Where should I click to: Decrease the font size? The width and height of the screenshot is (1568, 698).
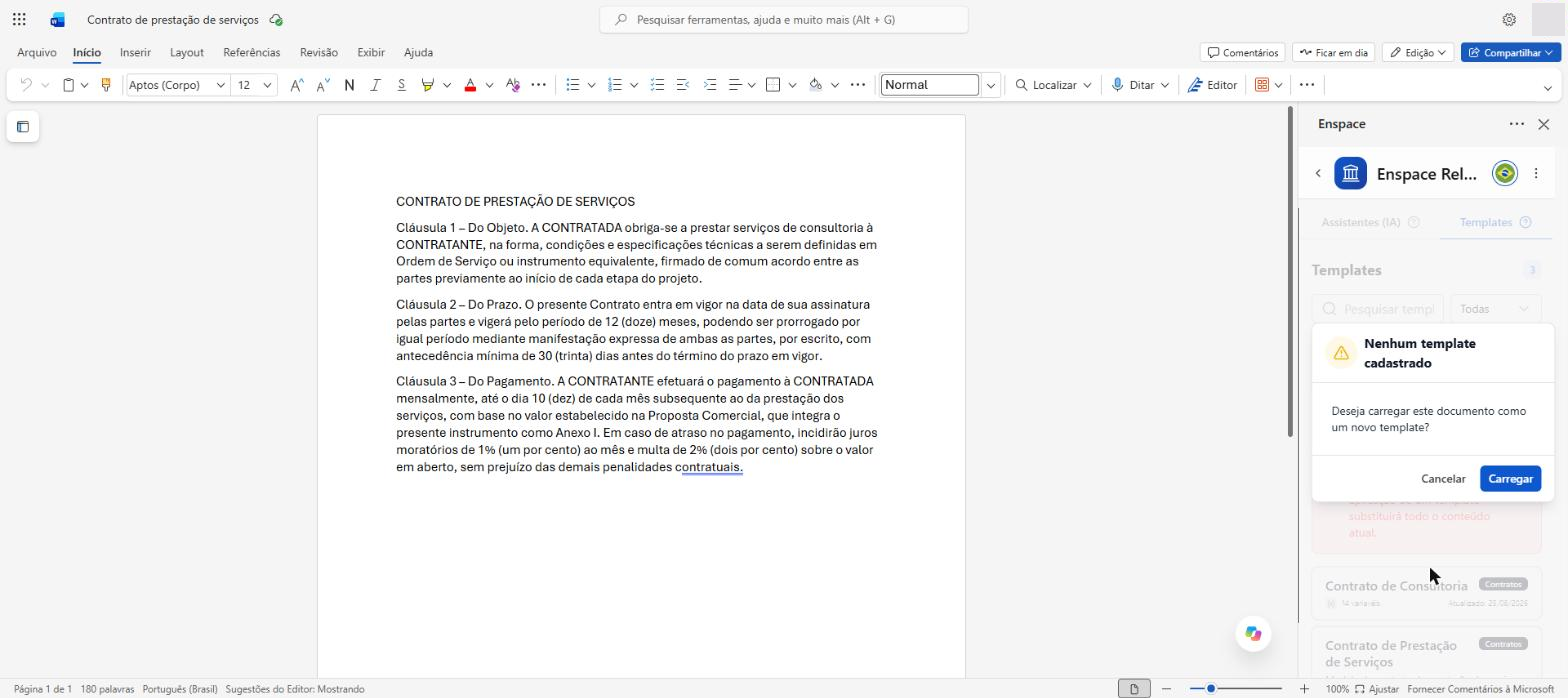[x=322, y=85]
